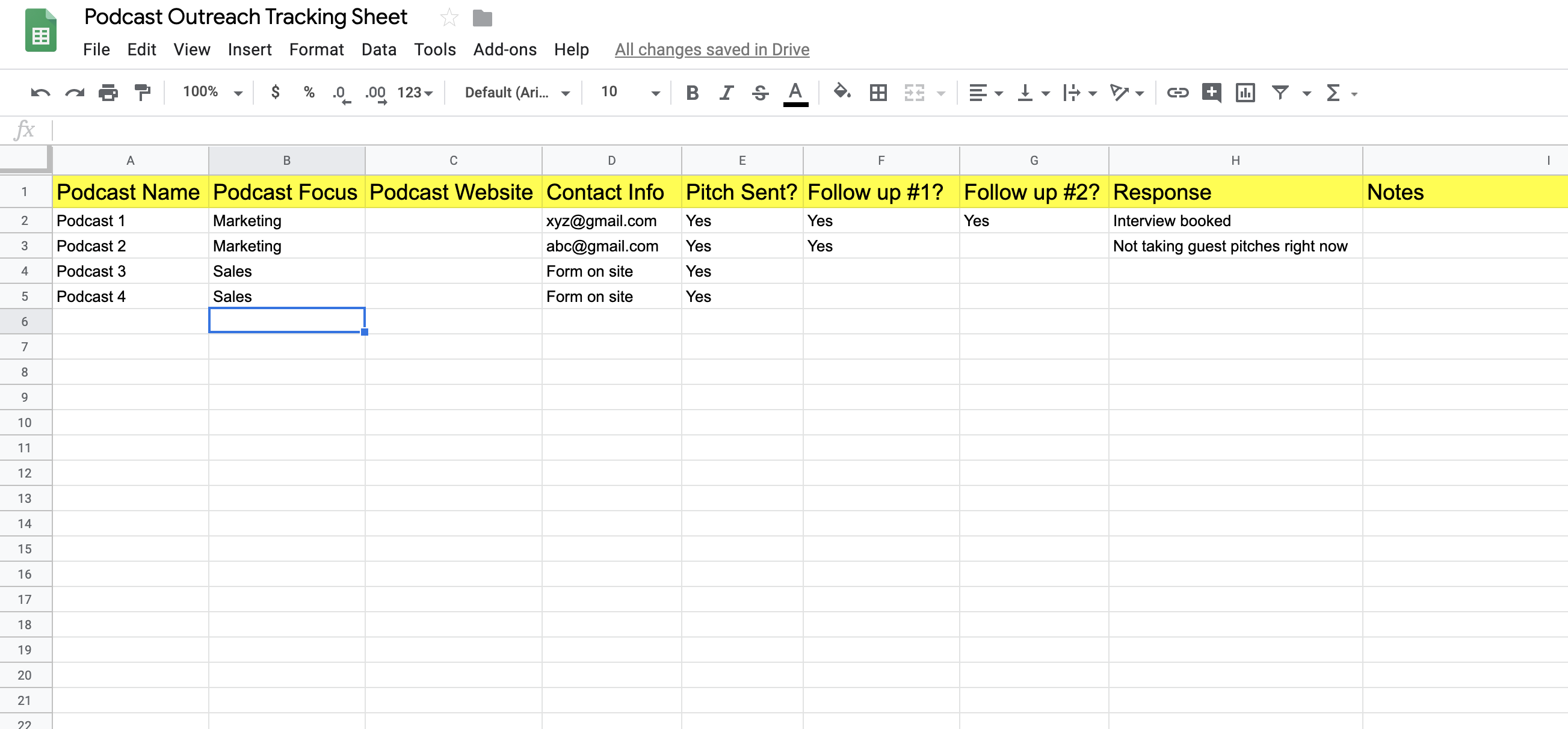Increase decimal places icon
This screenshot has width=1568, height=729.
[375, 93]
